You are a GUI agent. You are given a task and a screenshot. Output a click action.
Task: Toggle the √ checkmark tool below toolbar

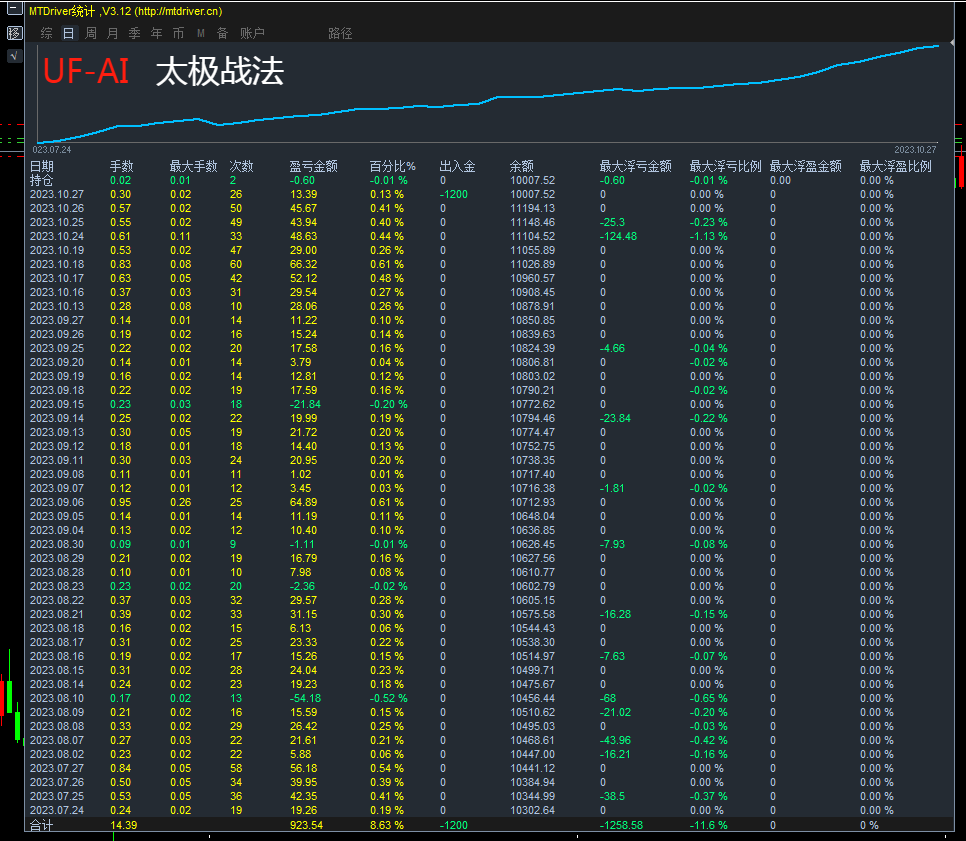[x=13, y=55]
